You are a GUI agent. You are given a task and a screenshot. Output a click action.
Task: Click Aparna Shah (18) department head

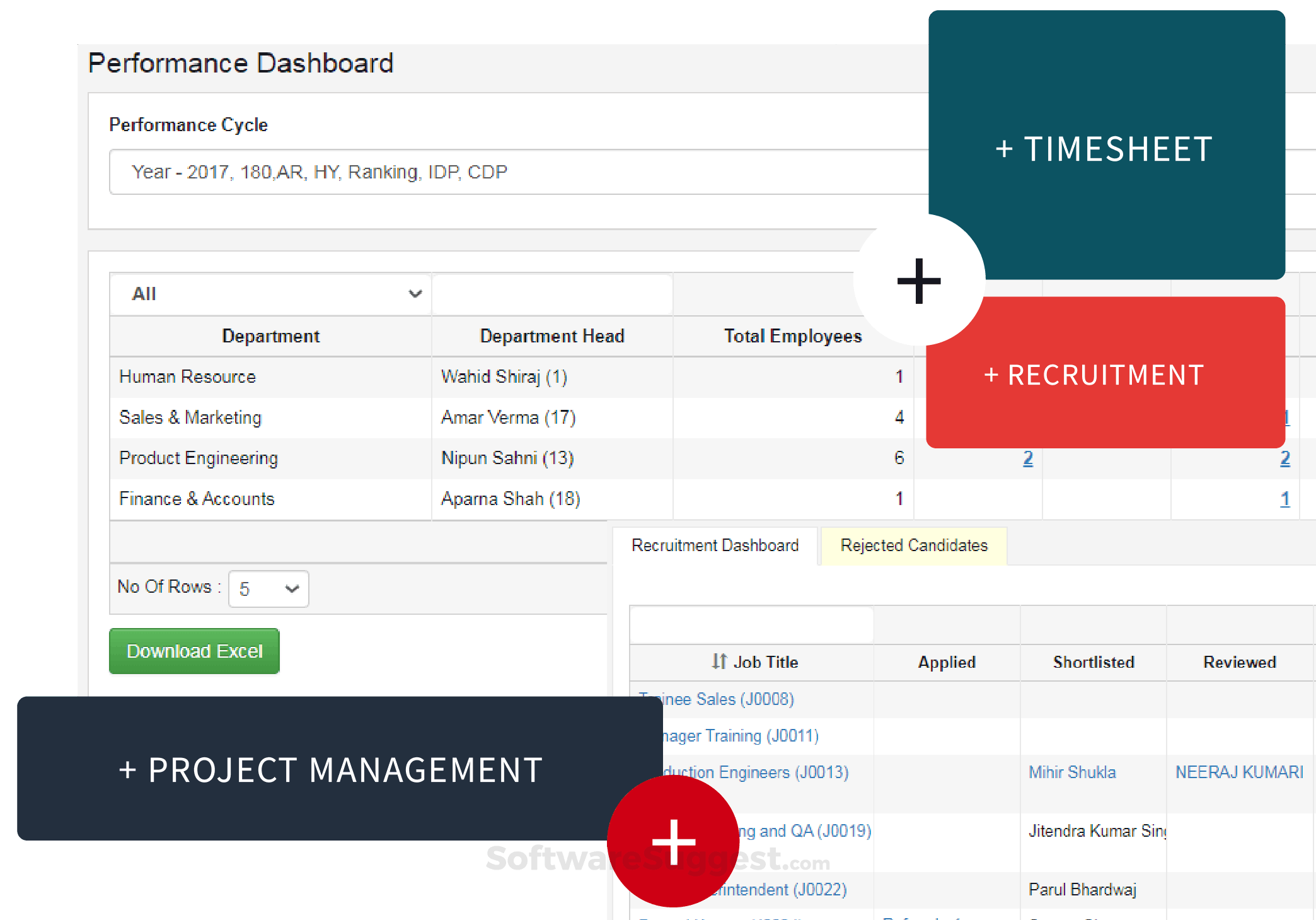[x=511, y=499]
